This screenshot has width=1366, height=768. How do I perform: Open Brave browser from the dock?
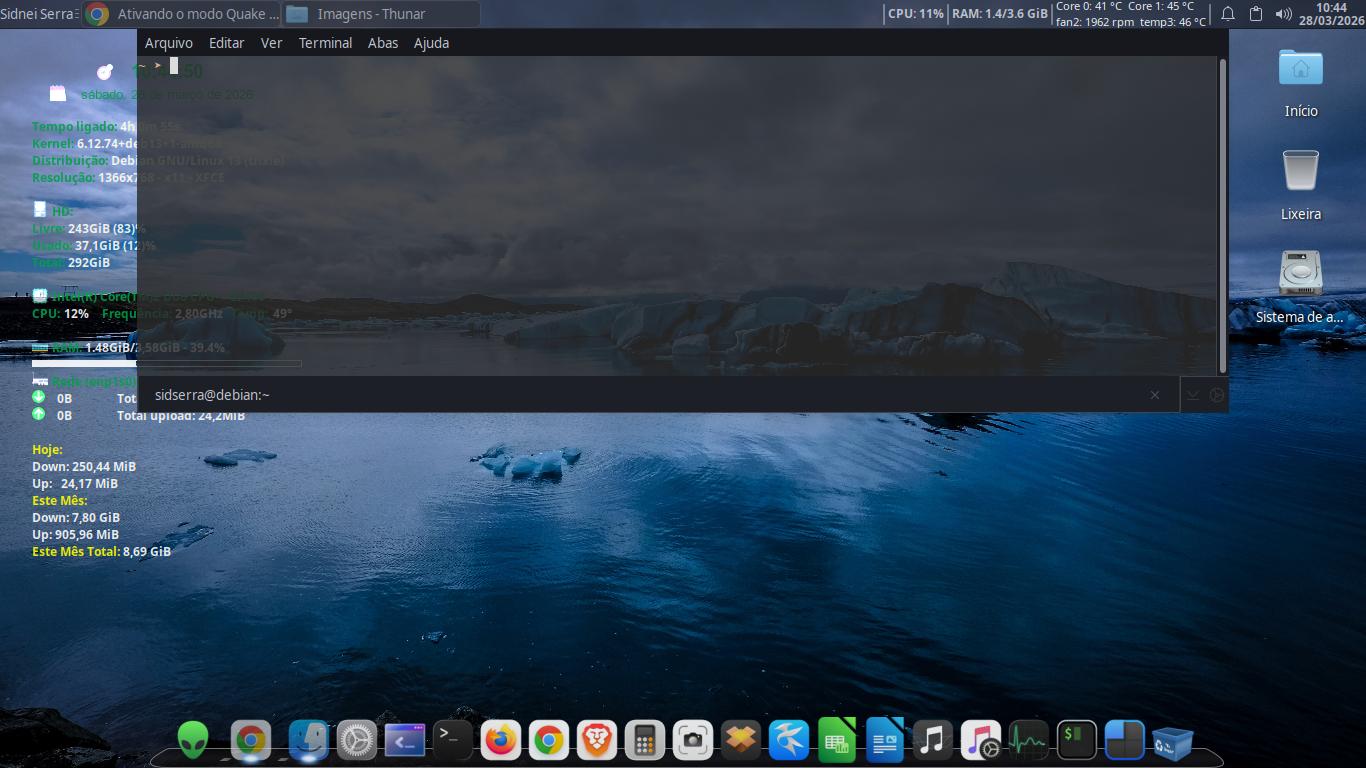click(597, 741)
